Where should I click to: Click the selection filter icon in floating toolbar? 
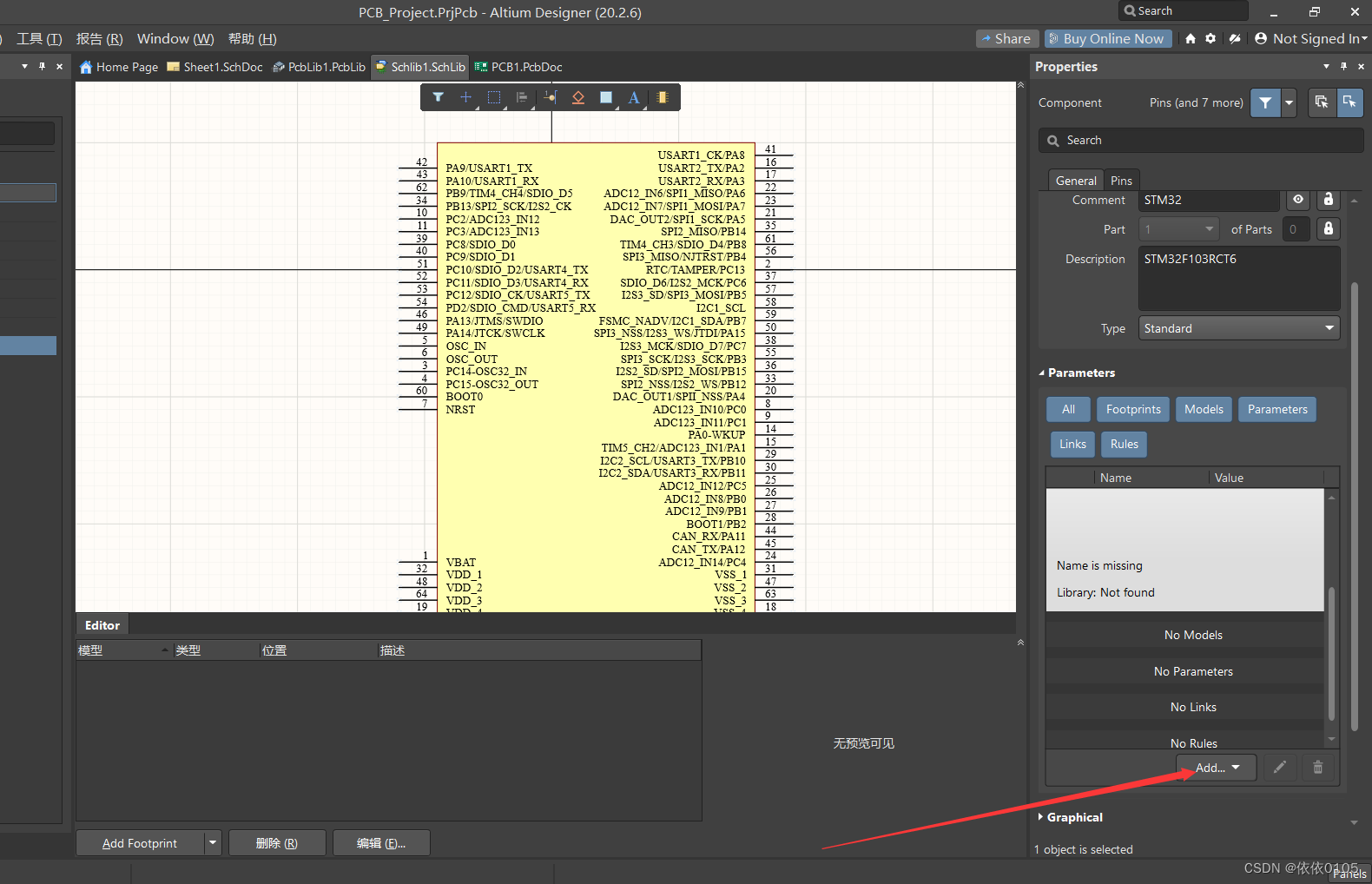438,97
